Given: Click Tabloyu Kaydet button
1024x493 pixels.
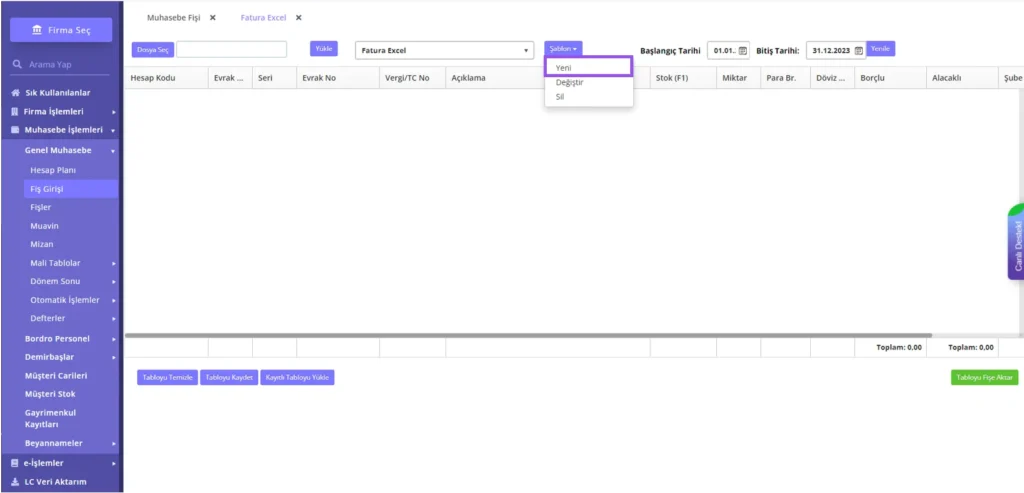Looking at the screenshot, I should 229,377.
